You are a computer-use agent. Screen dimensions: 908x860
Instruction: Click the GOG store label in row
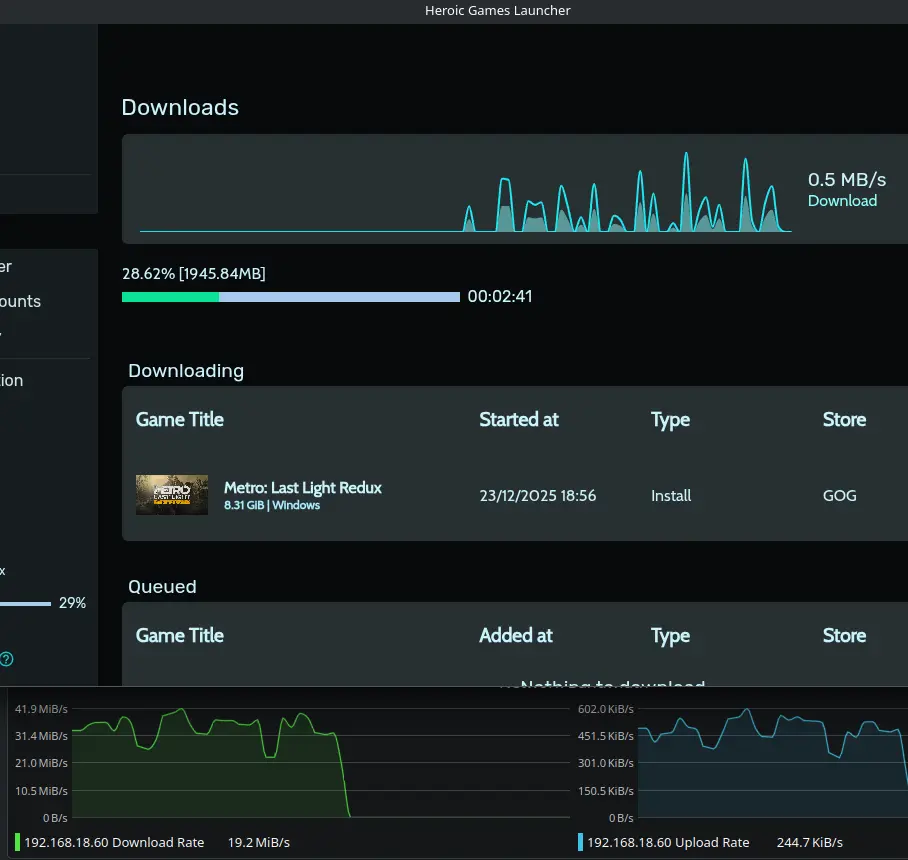click(839, 495)
